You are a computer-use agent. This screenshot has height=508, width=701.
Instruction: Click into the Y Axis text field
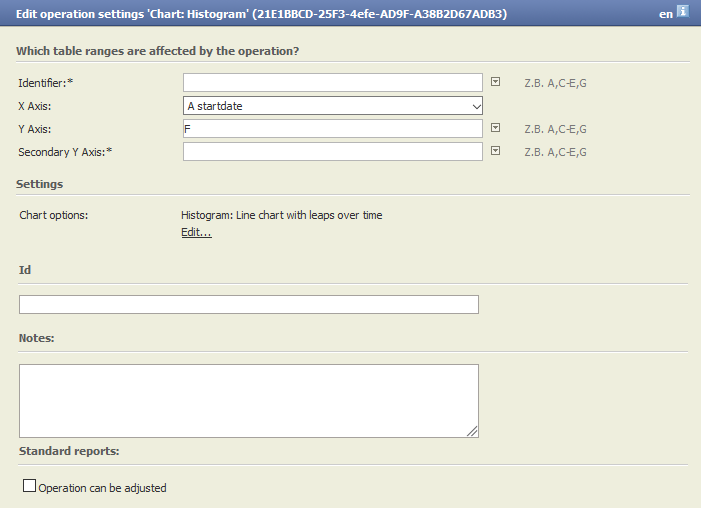pos(333,129)
